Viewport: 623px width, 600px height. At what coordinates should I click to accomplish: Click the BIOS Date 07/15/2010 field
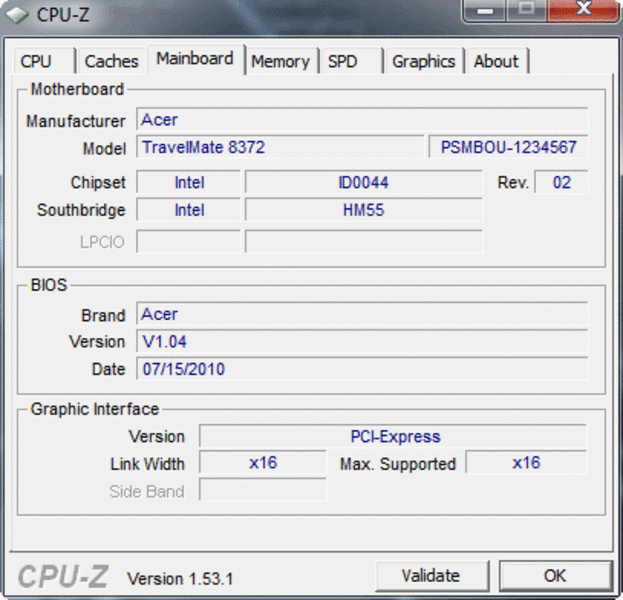[x=362, y=369]
